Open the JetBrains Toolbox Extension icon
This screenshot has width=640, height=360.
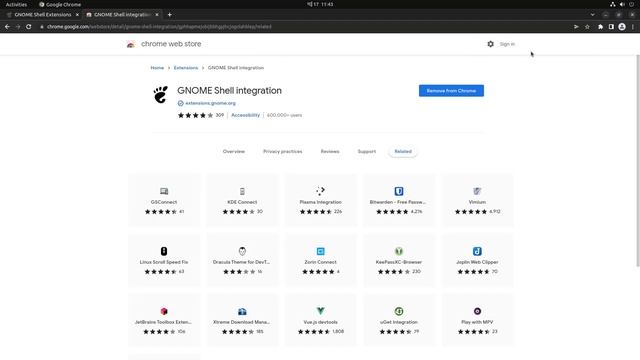click(164, 311)
